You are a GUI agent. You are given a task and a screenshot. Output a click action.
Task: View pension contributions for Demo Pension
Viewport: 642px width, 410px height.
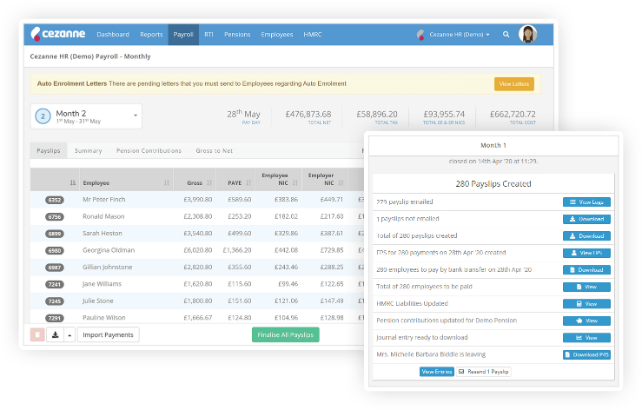(x=587, y=321)
